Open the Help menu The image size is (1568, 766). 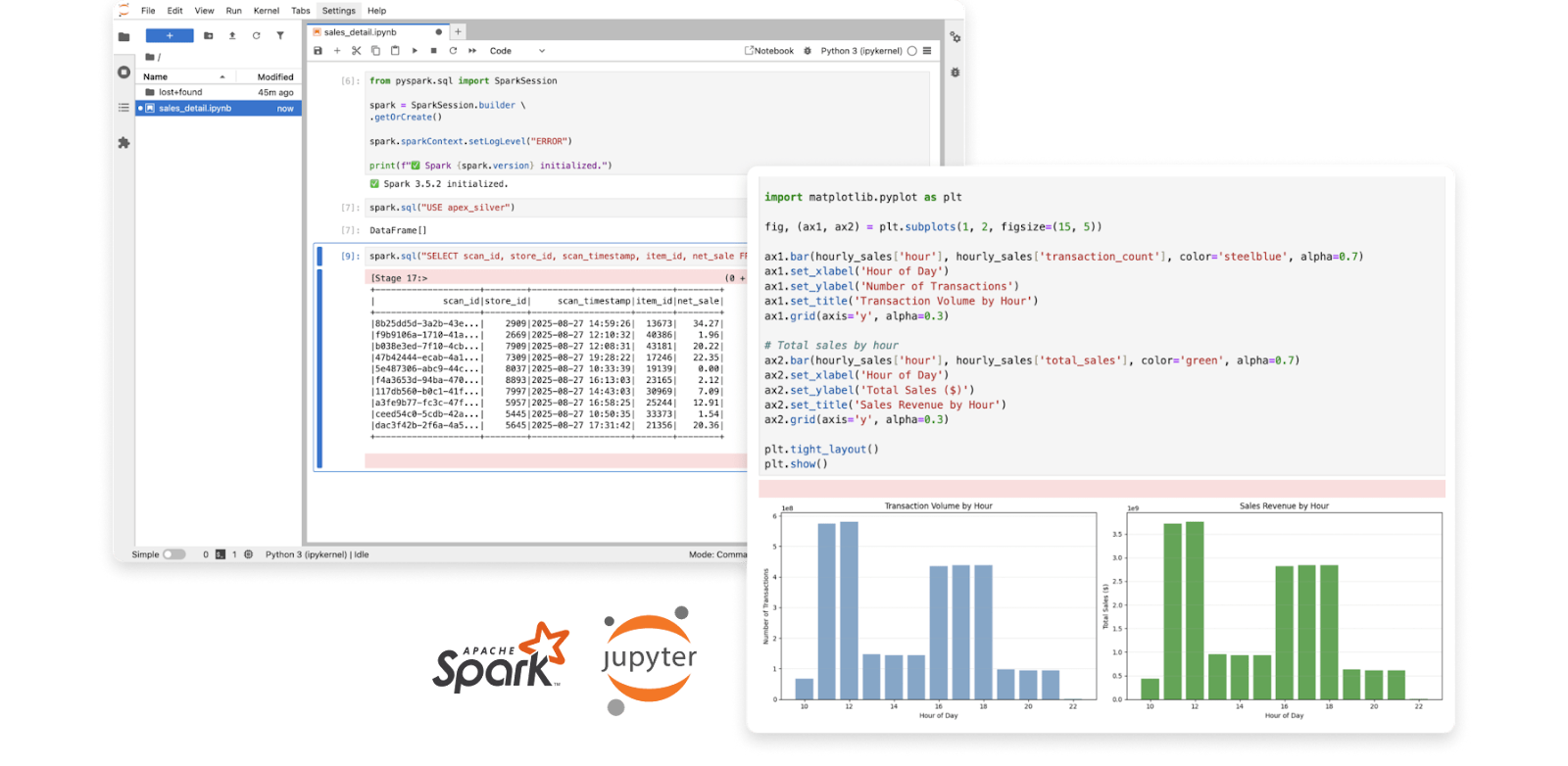coord(376,11)
